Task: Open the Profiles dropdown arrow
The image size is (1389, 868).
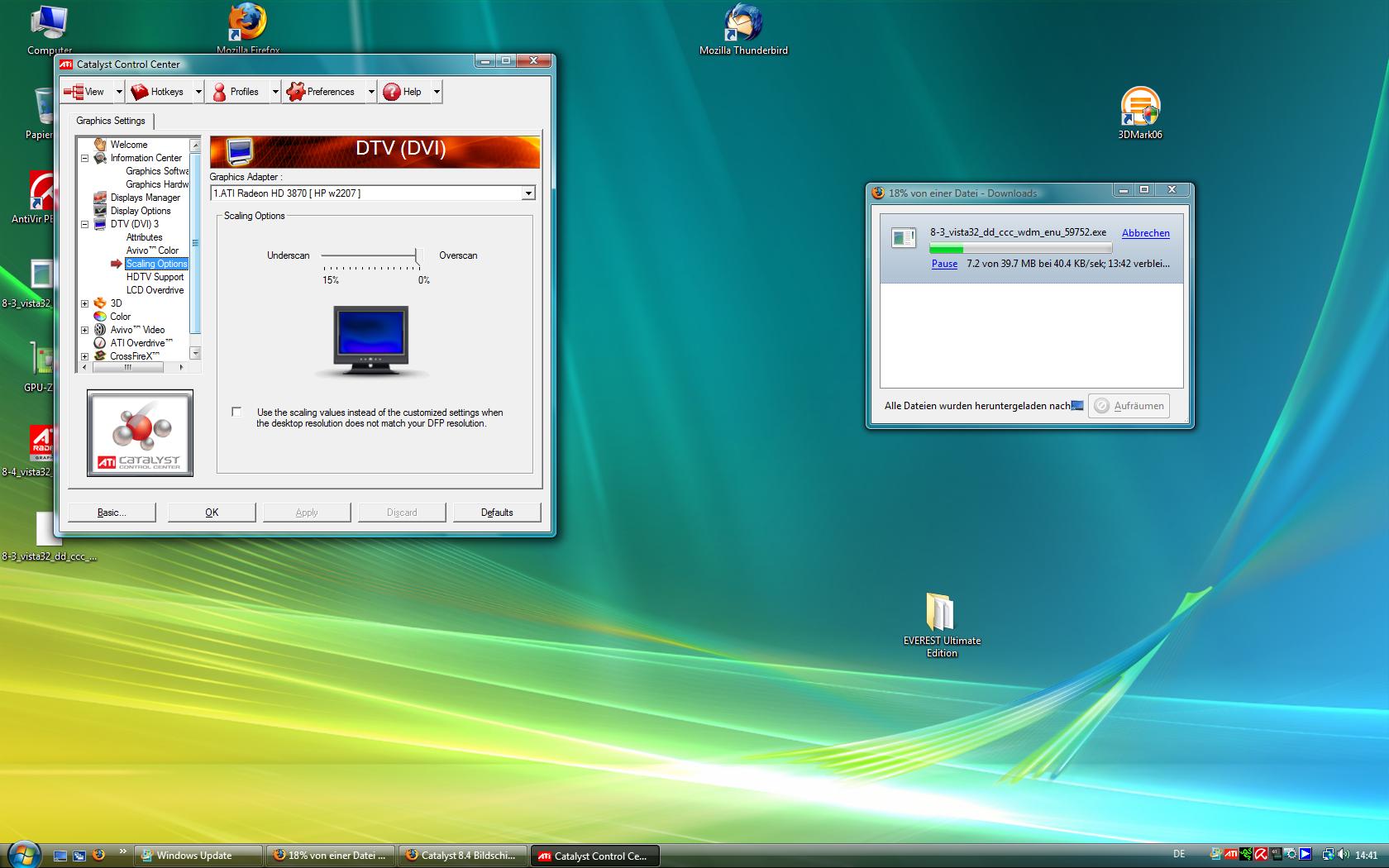Action: [275, 92]
